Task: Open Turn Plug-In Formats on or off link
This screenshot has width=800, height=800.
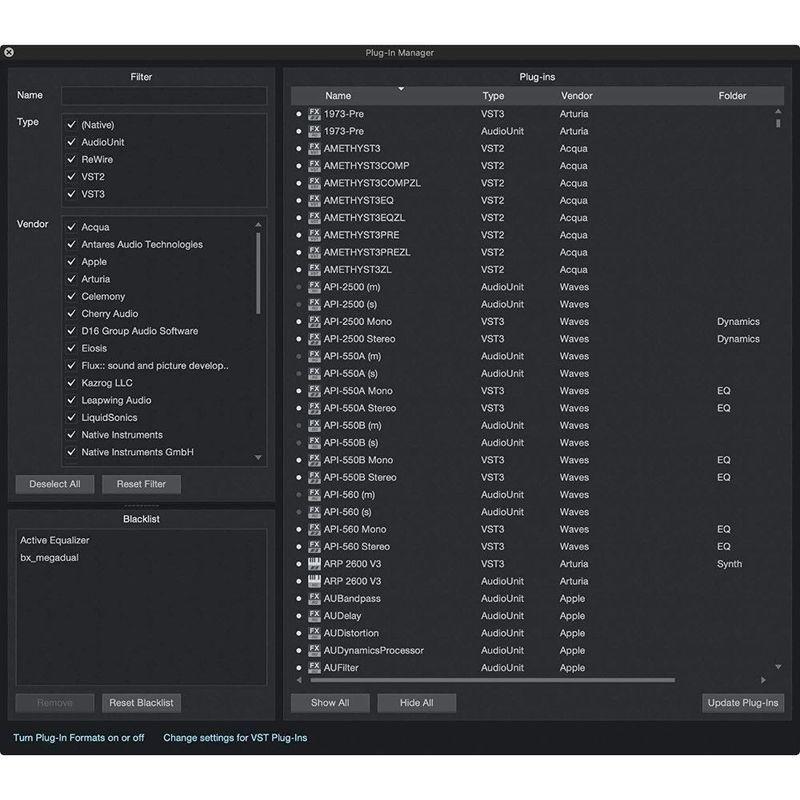Action: 79,738
